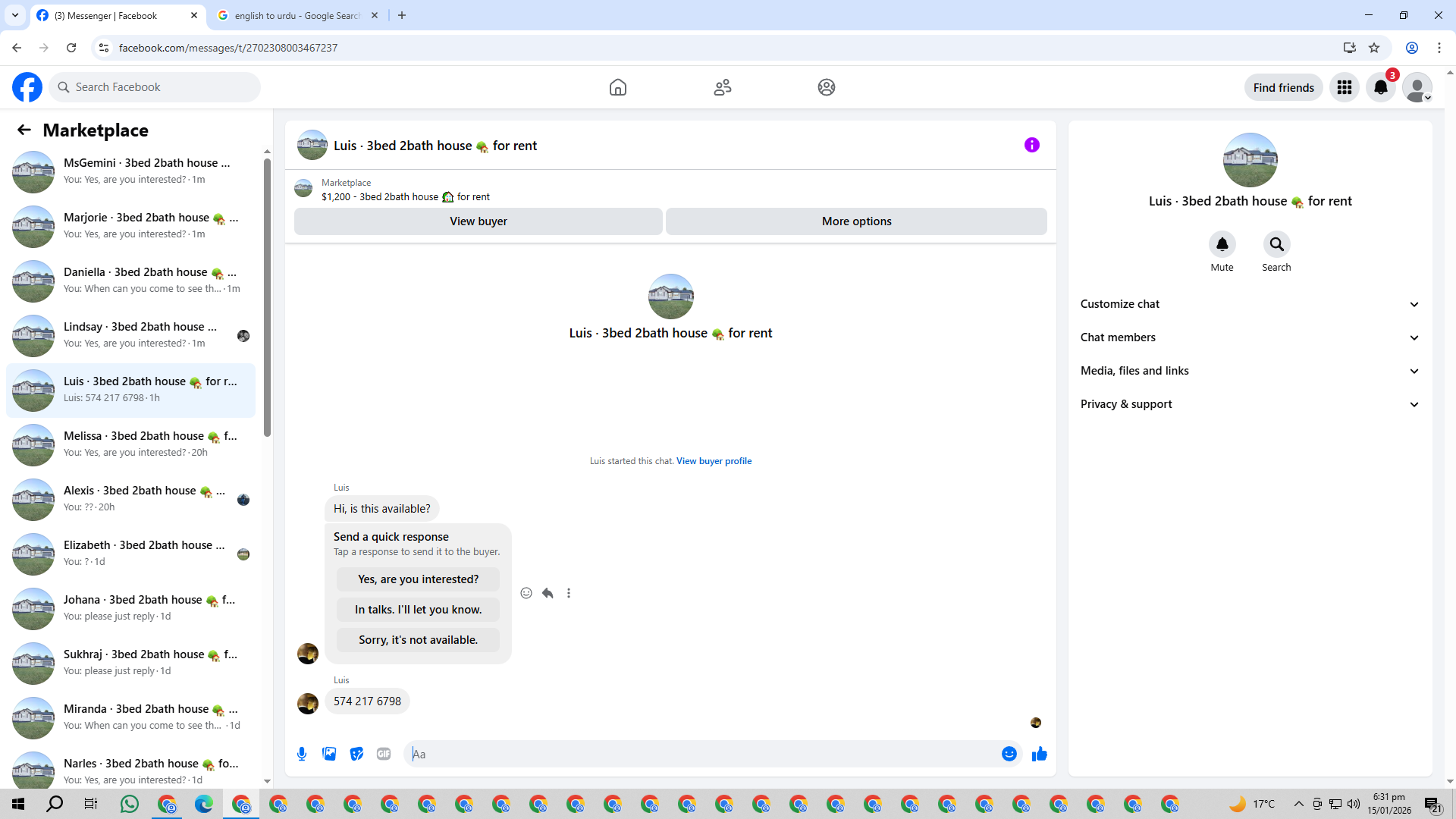
Task: Switch to the english to urdu Google tab
Action: [297, 15]
